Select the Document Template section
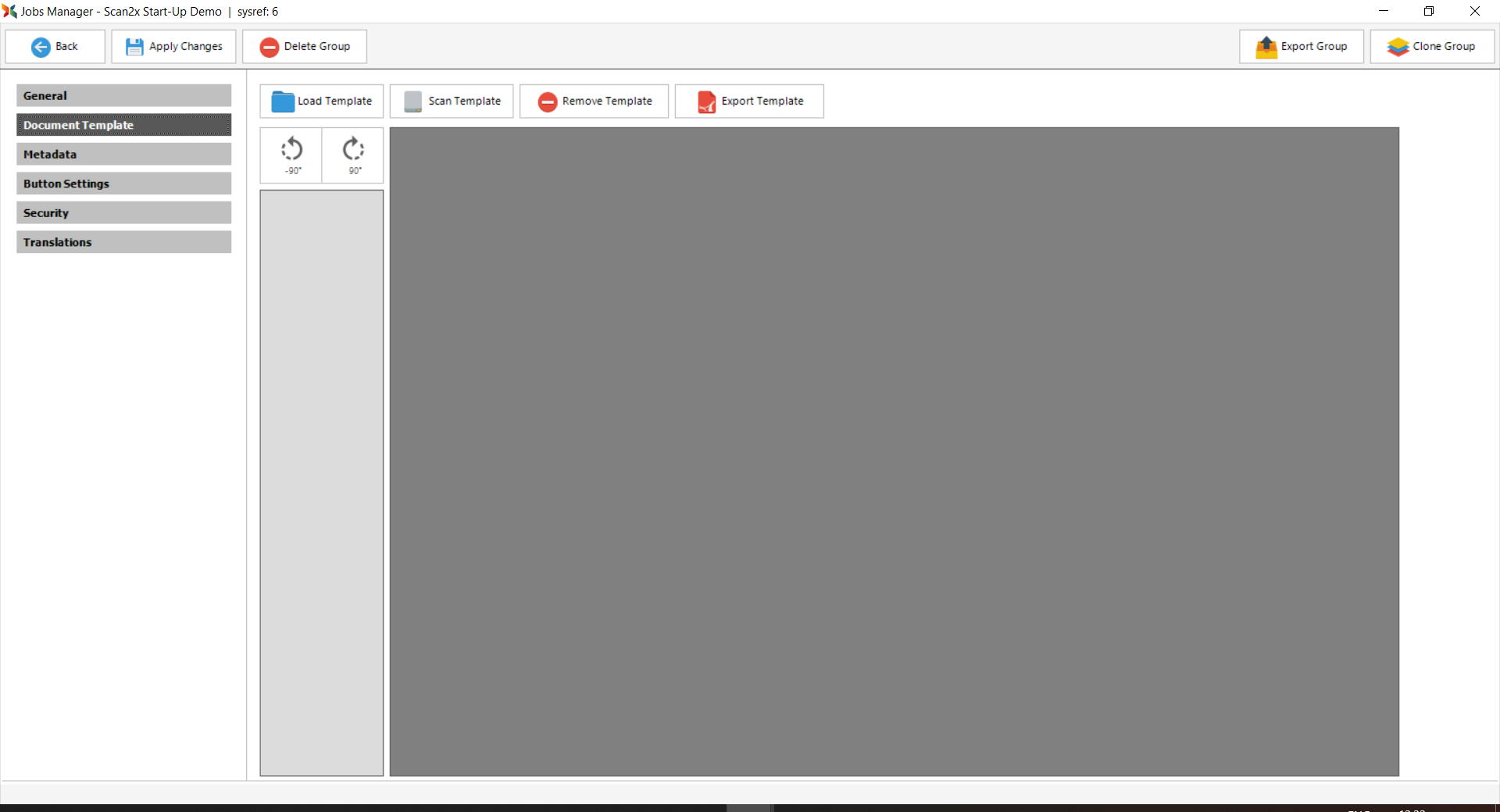This screenshot has width=1500, height=812. (x=123, y=125)
